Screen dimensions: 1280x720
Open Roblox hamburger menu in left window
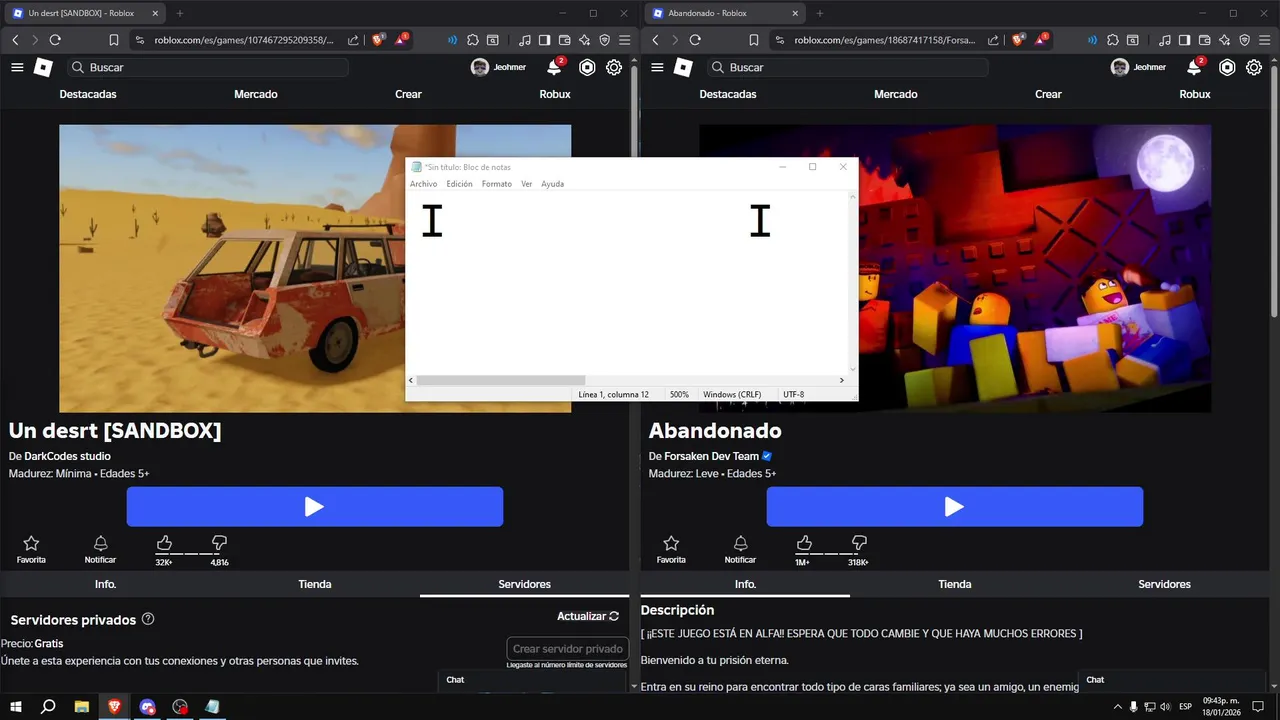click(x=17, y=67)
